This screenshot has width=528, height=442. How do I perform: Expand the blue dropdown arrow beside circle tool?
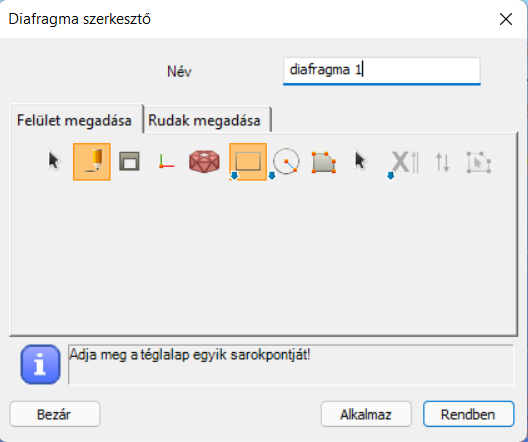[272, 176]
